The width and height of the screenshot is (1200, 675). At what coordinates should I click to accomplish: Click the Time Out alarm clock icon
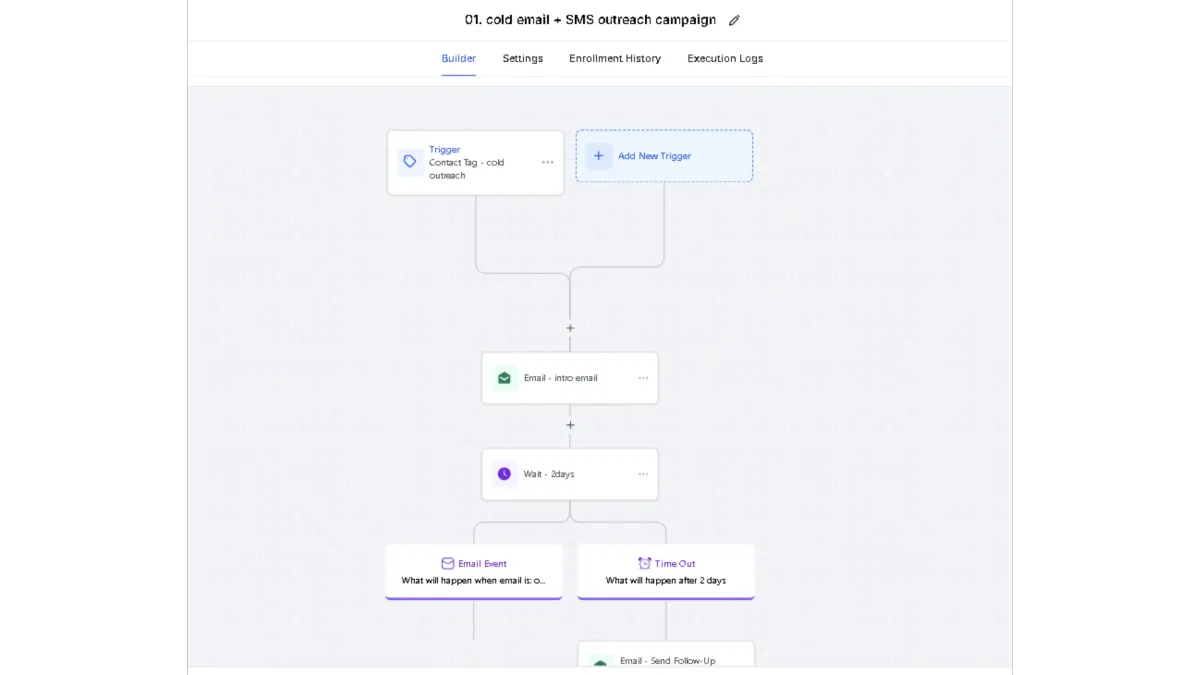[x=645, y=564]
